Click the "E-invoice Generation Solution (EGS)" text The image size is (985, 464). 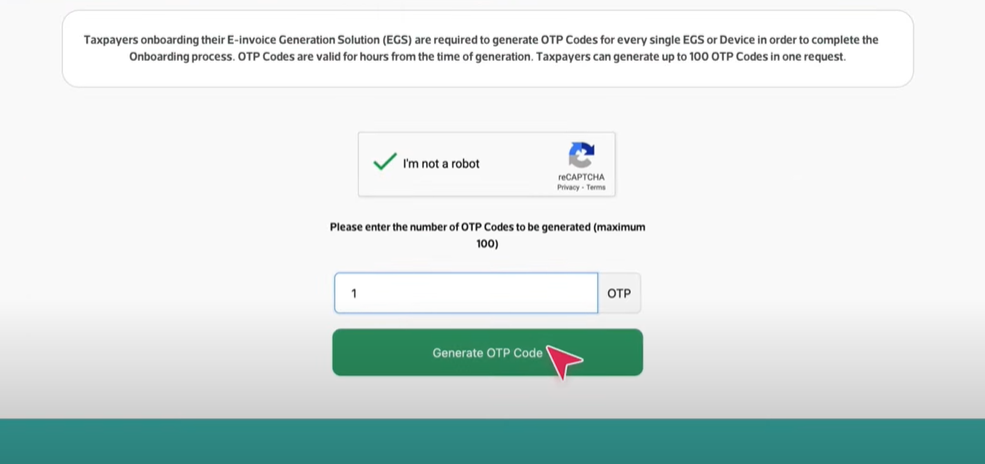point(316,40)
